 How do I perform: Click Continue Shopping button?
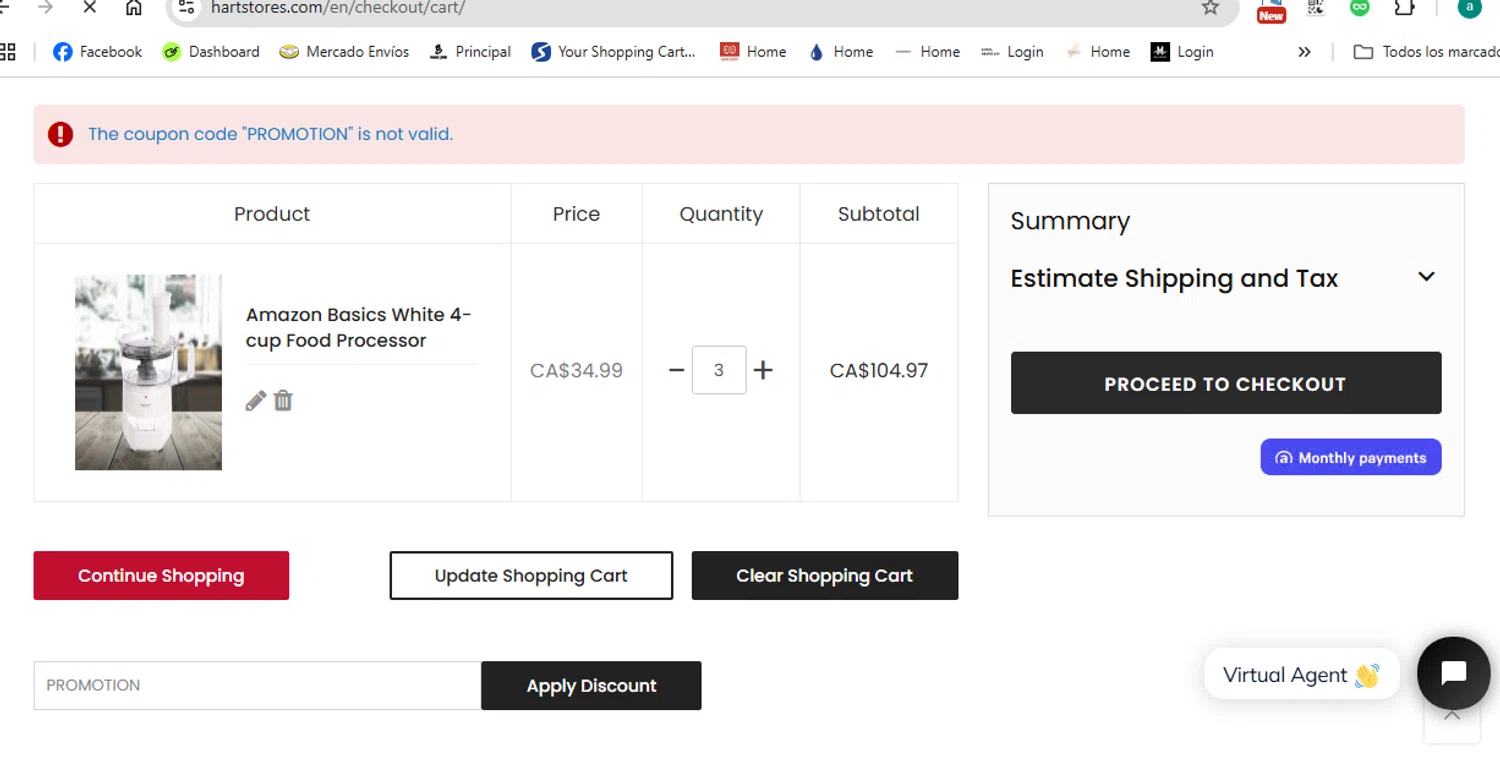click(x=161, y=576)
